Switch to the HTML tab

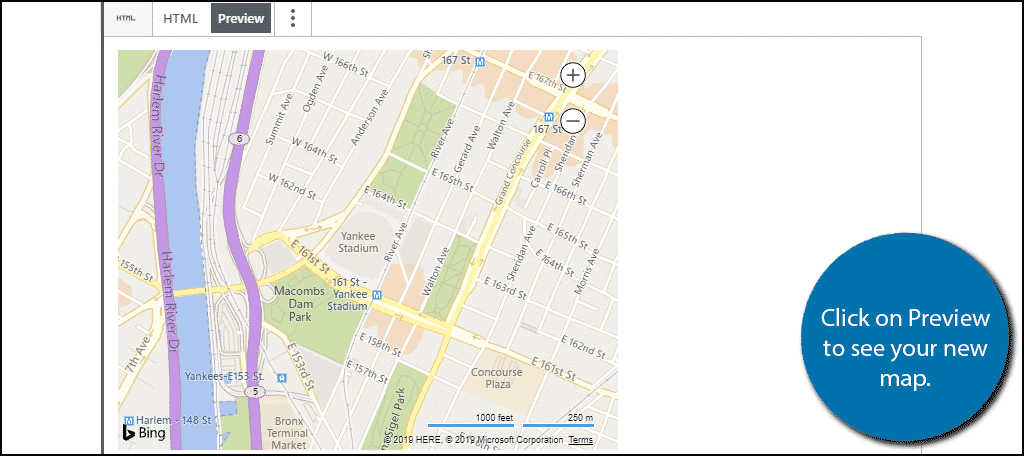click(x=180, y=18)
